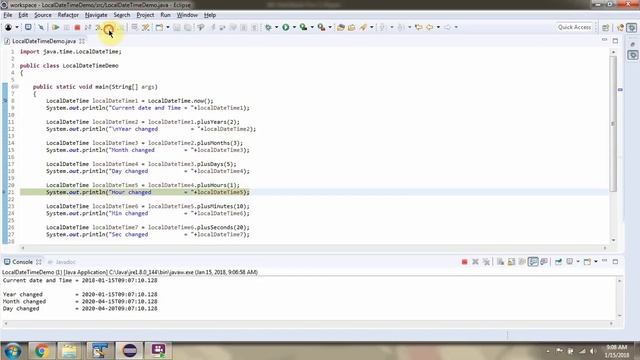Open the External Tools dropdown arrow

pyautogui.click(x=330, y=27)
